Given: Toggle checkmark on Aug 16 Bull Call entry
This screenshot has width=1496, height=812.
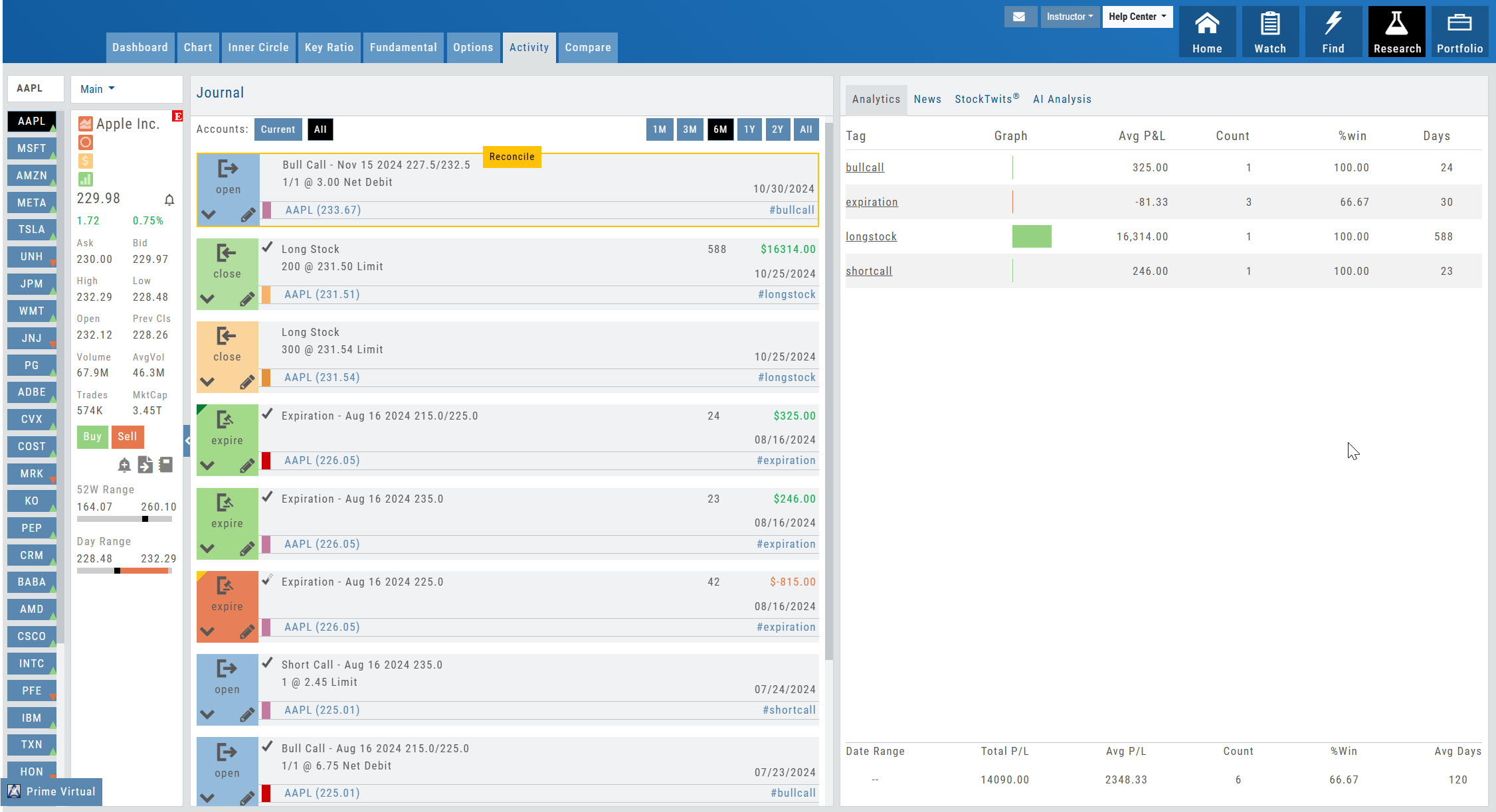Looking at the screenshot, I should (267, 746).
